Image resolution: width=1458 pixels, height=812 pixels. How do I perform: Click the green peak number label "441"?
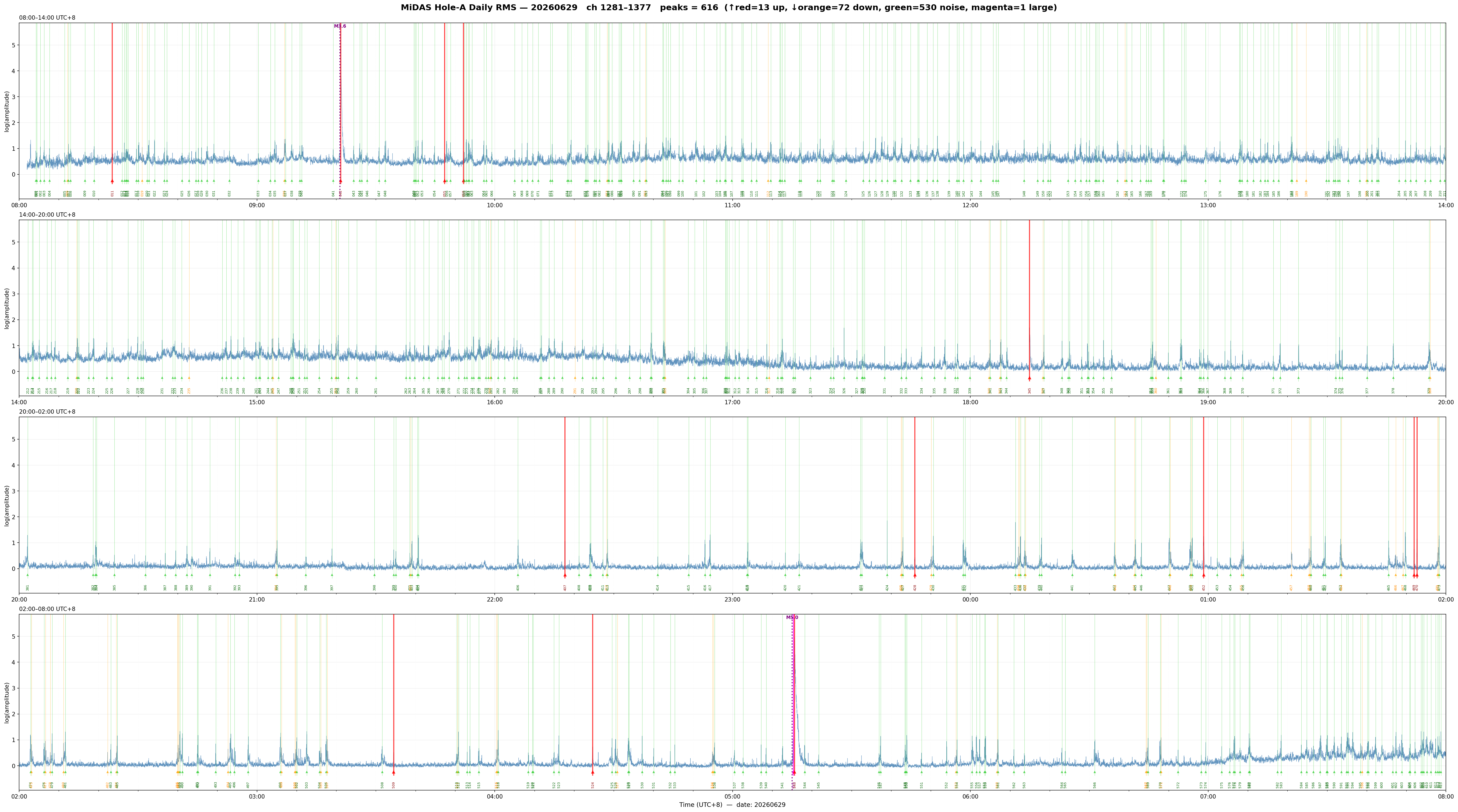pyautogui.click(x=1072, y=588)
